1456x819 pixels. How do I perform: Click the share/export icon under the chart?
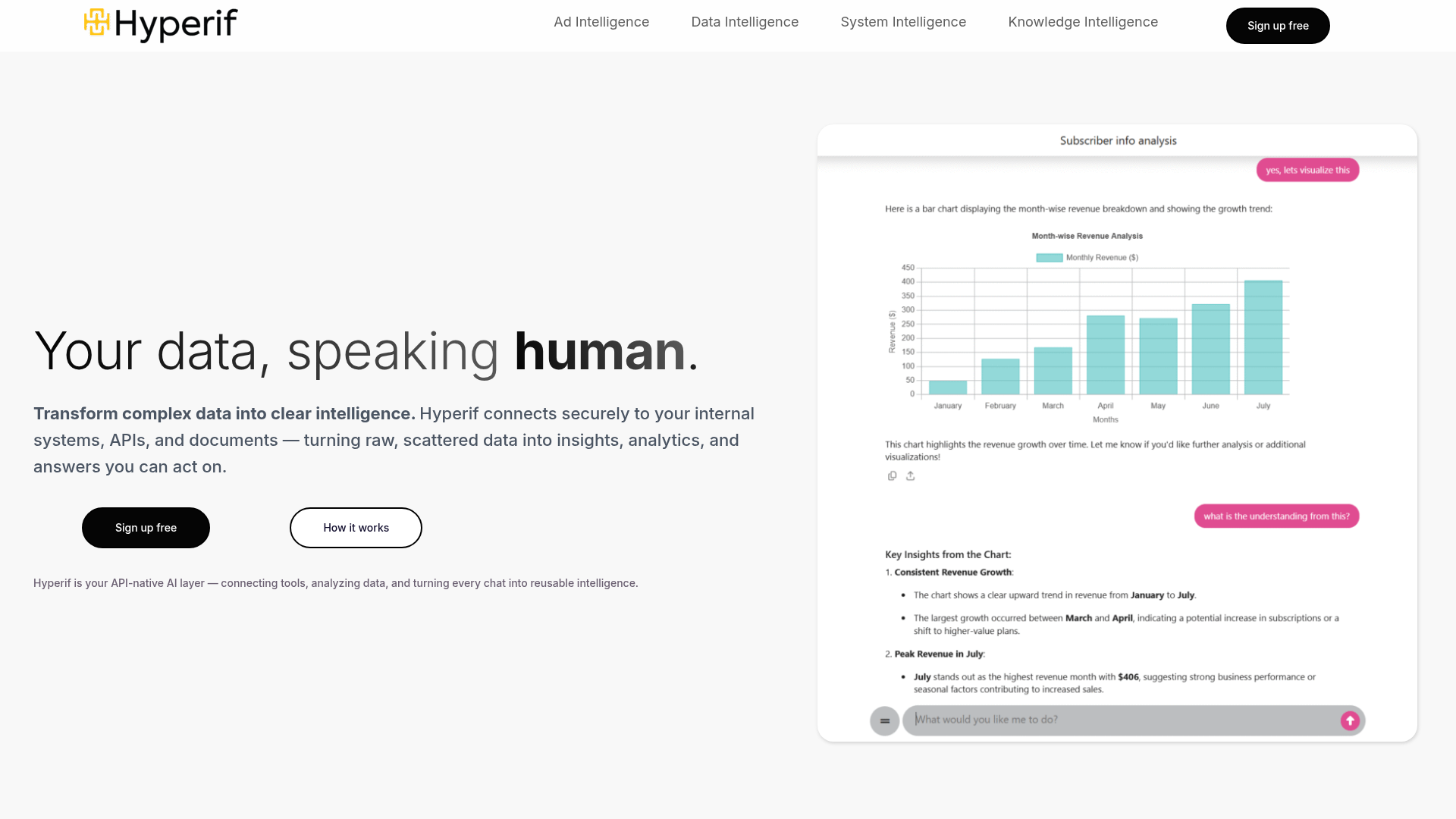coord(911,476)
